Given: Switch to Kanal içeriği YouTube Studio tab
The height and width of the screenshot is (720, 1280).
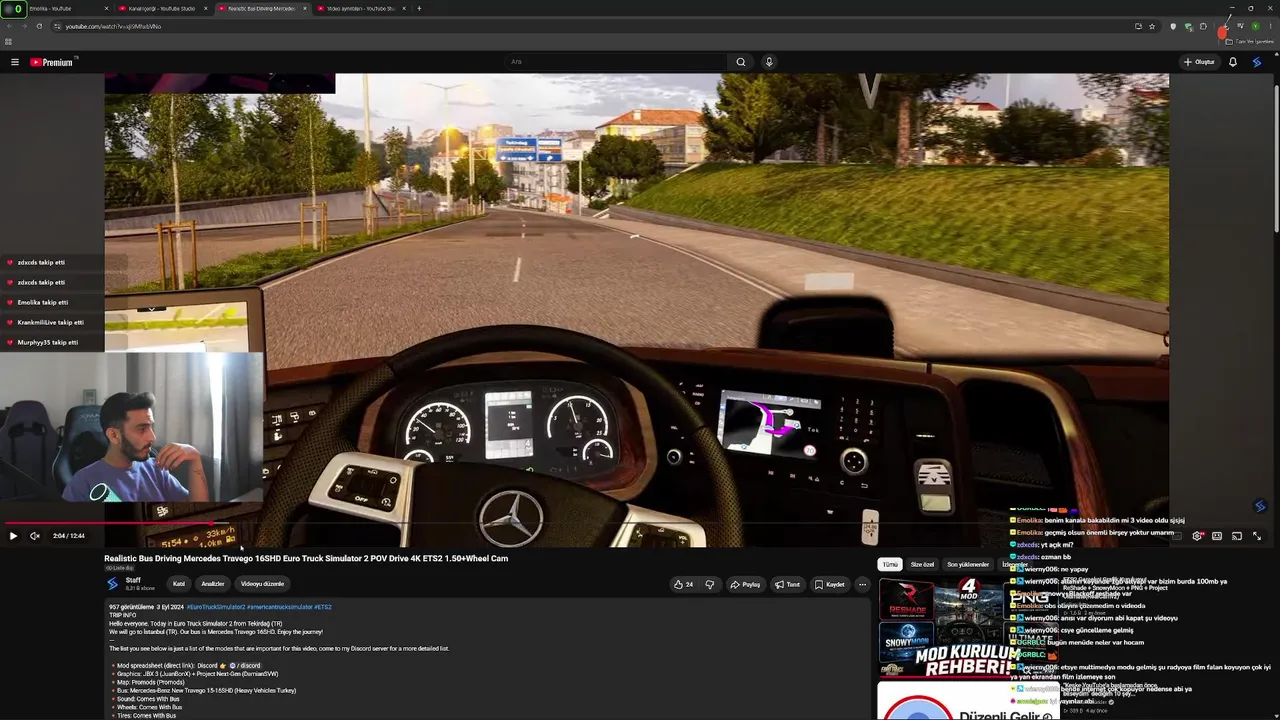Looking at the screenshot, I should (162, 8).
